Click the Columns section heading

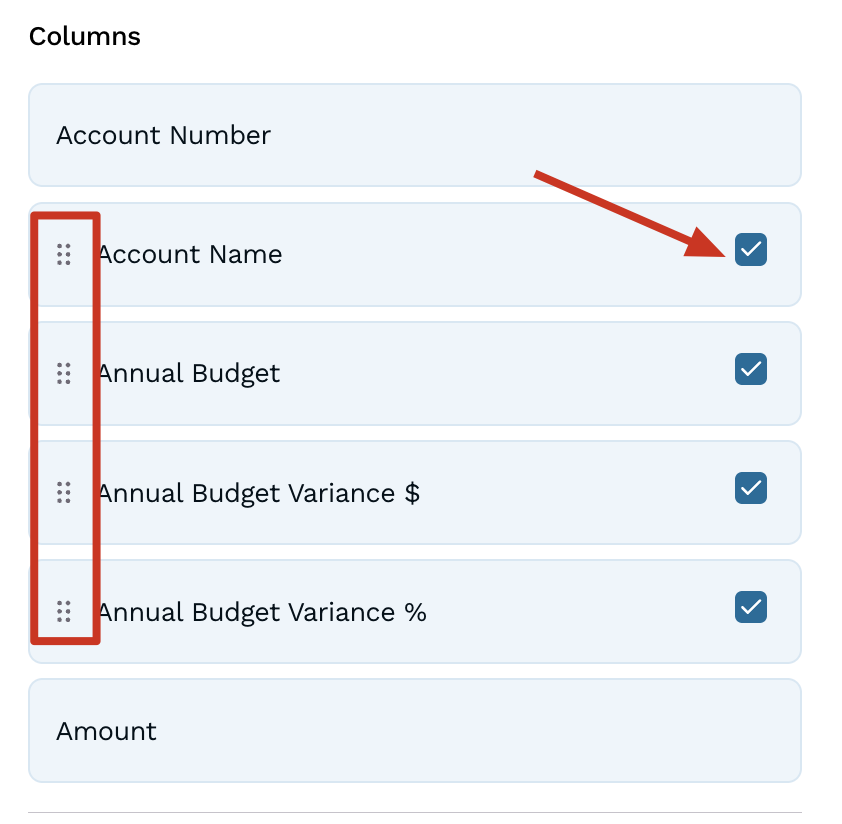85,37
